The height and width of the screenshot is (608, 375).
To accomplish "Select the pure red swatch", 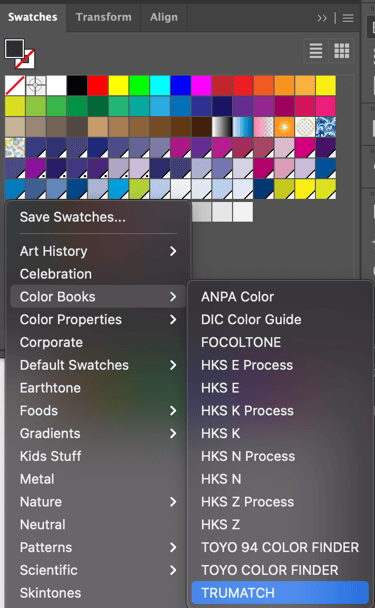I will [98, 85].
